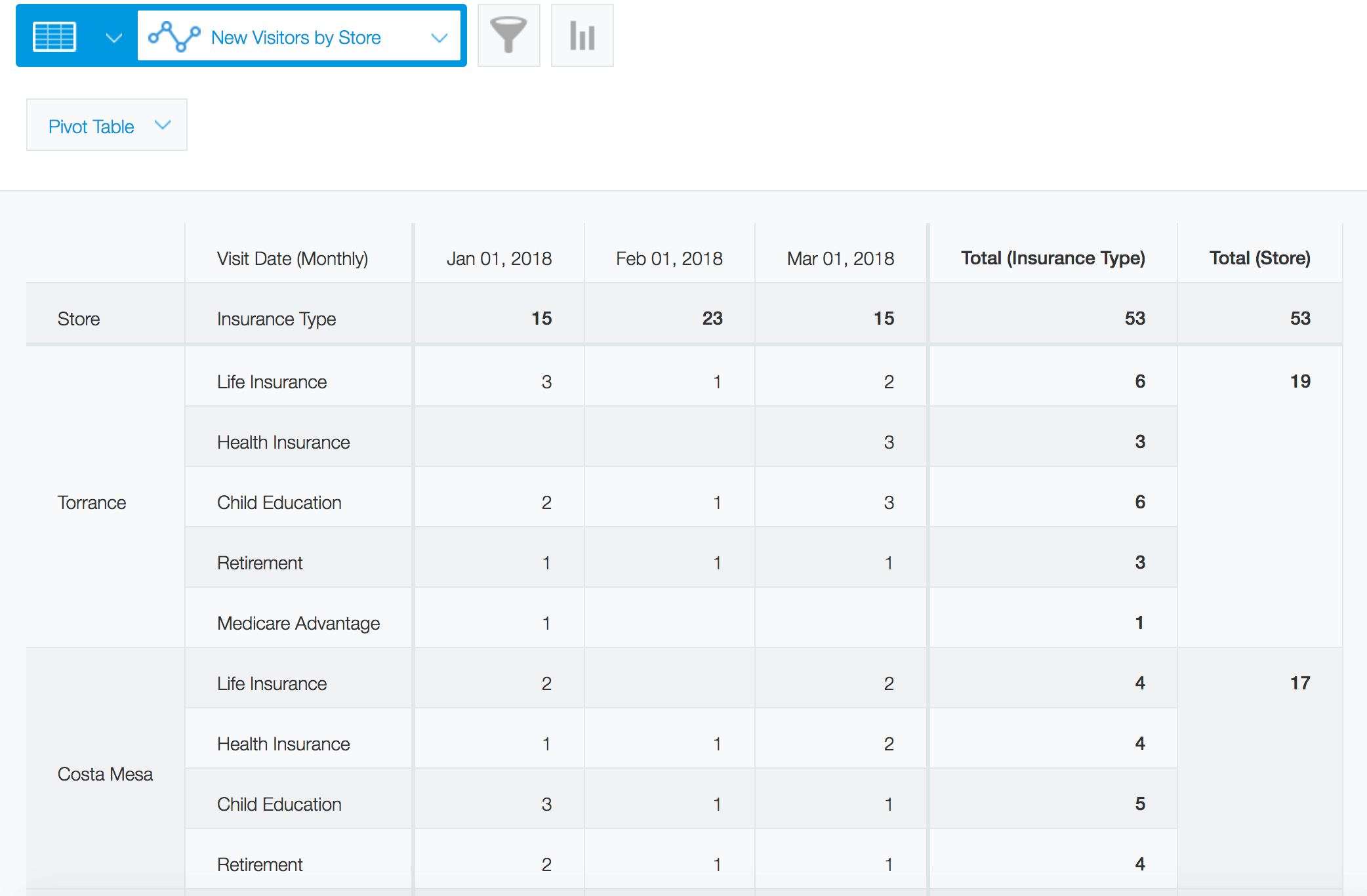Select the Costa Mesa store row label

point(105,774)
